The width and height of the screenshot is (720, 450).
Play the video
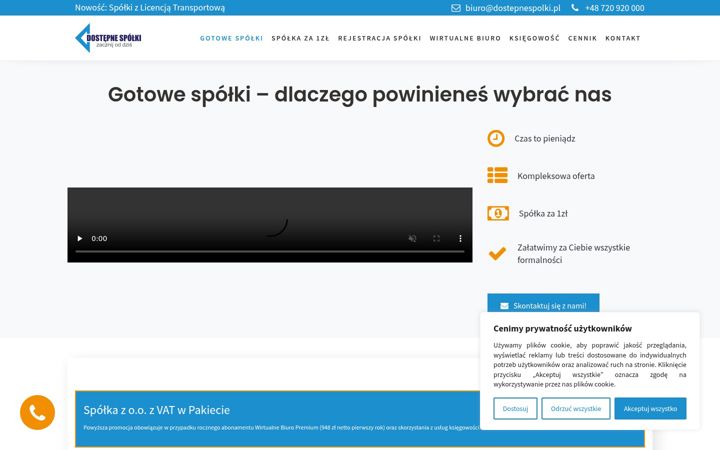pyautogui.click(x=79, y=238)
